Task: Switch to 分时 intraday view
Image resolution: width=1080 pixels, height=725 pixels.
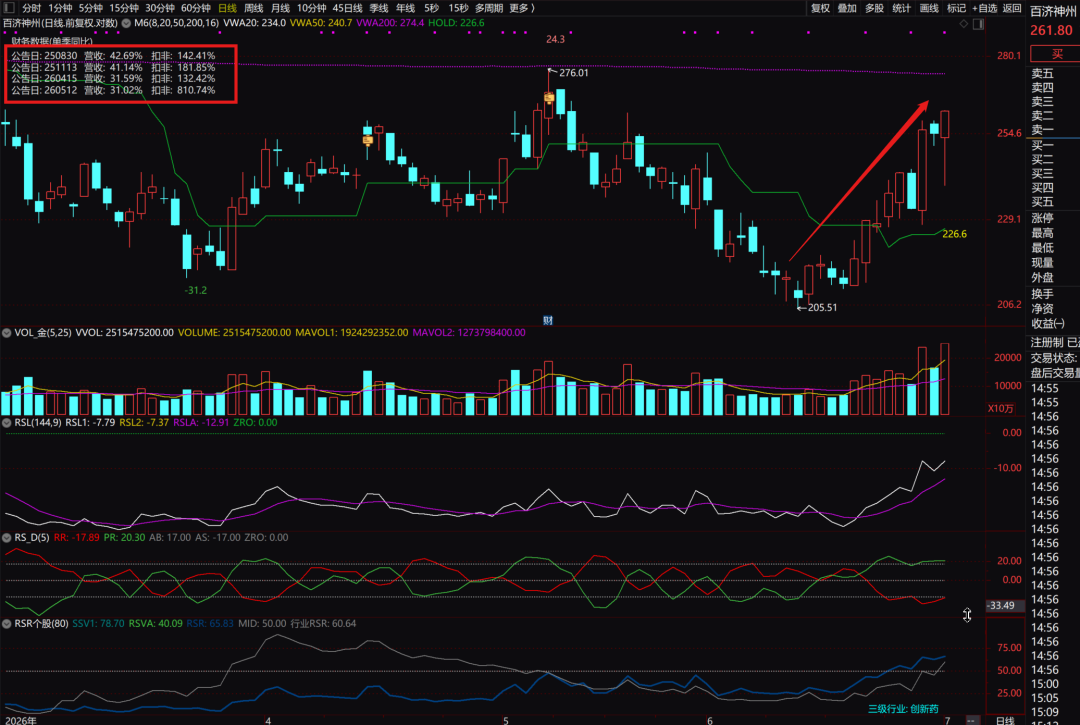Action: coord(32,8)
